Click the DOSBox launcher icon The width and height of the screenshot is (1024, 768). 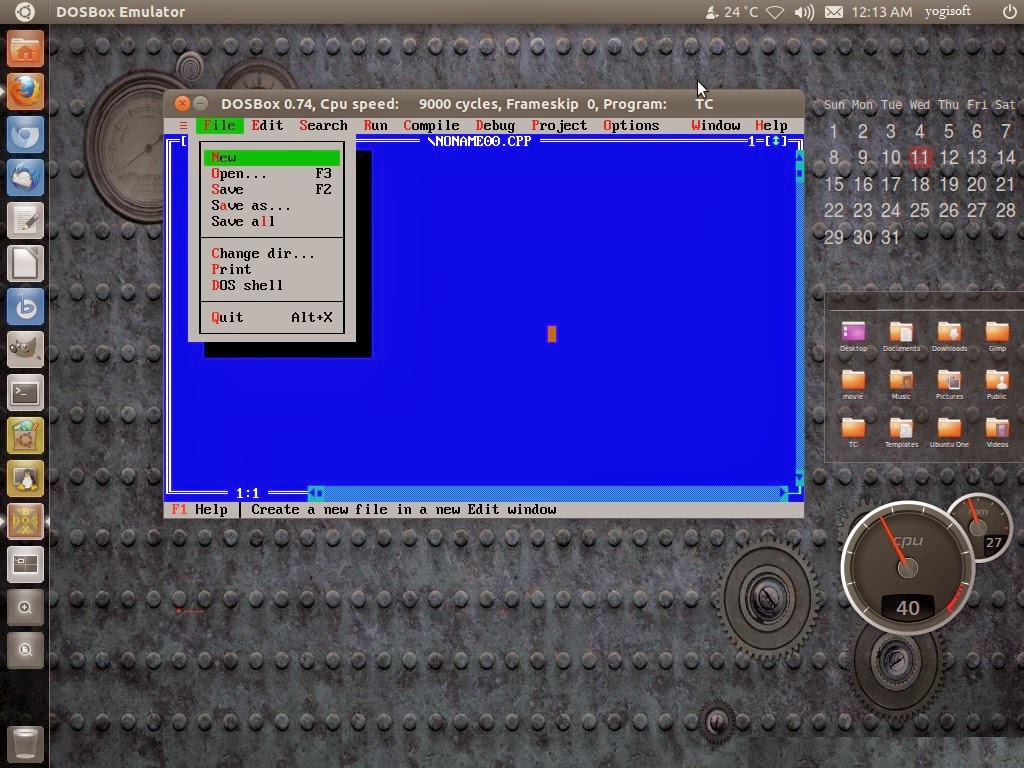25,522
